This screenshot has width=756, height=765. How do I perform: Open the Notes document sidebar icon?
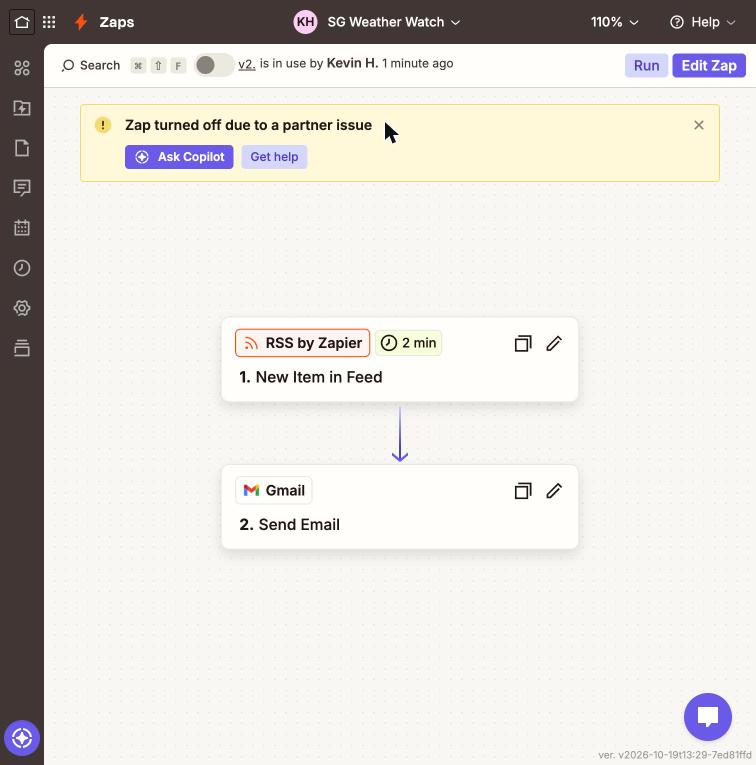pos(22,148)
